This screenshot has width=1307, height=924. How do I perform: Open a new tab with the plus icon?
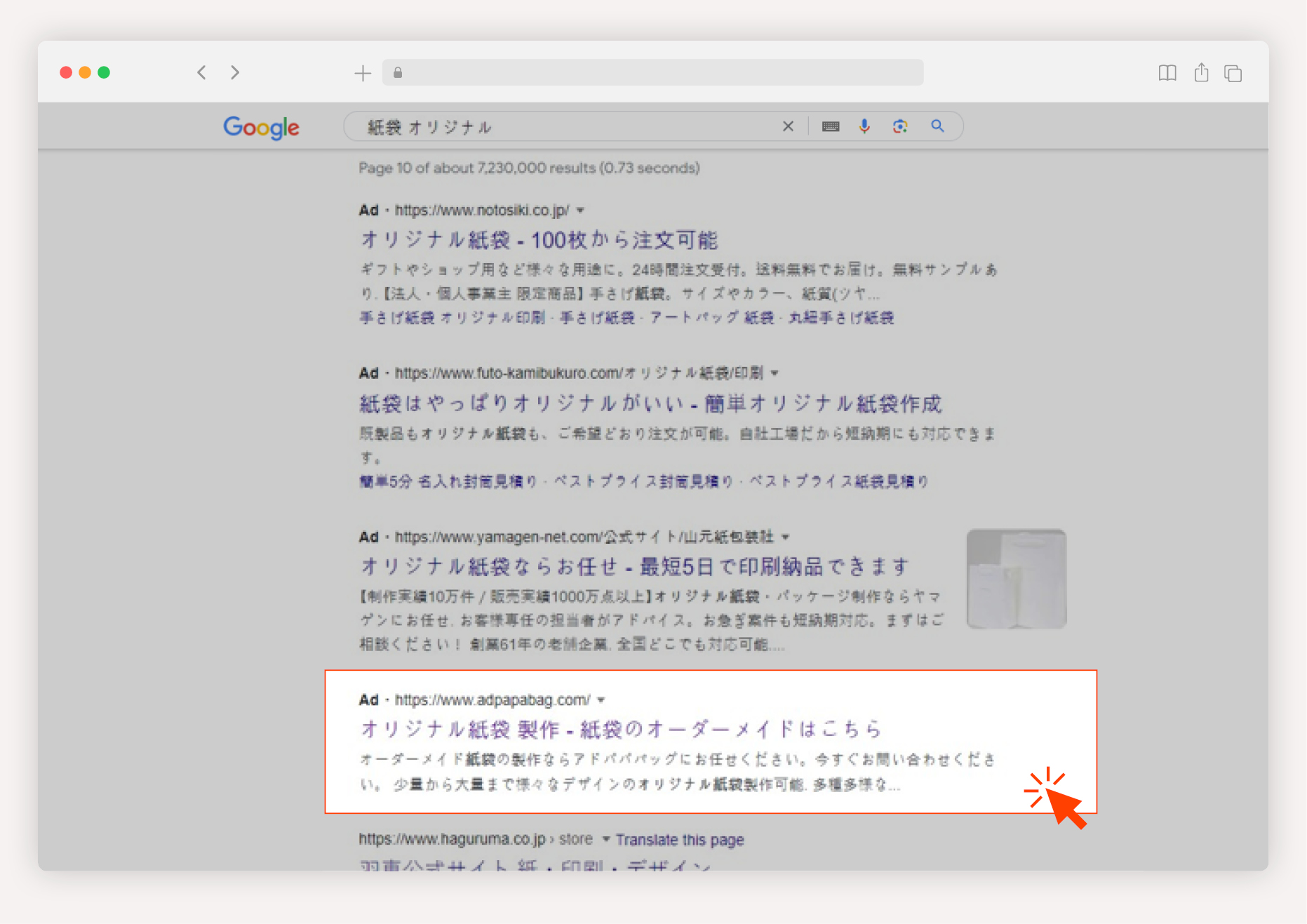pos(363,73)
